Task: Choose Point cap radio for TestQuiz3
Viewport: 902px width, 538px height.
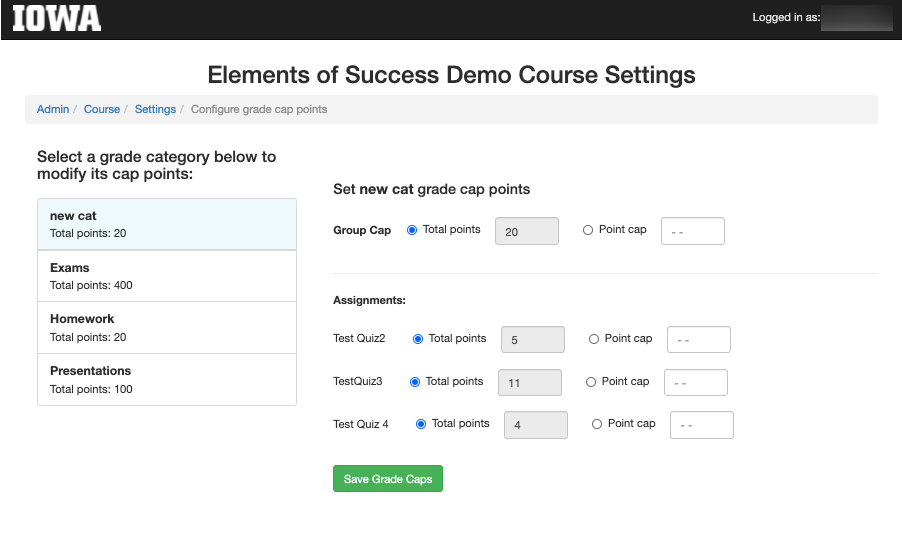Action: [x=591, y=382]
